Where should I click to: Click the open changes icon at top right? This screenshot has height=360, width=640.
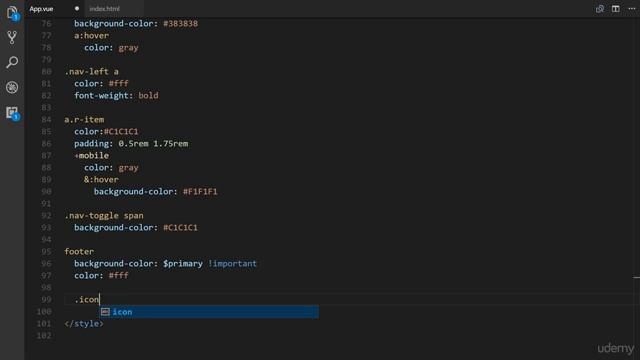[600, 9]
